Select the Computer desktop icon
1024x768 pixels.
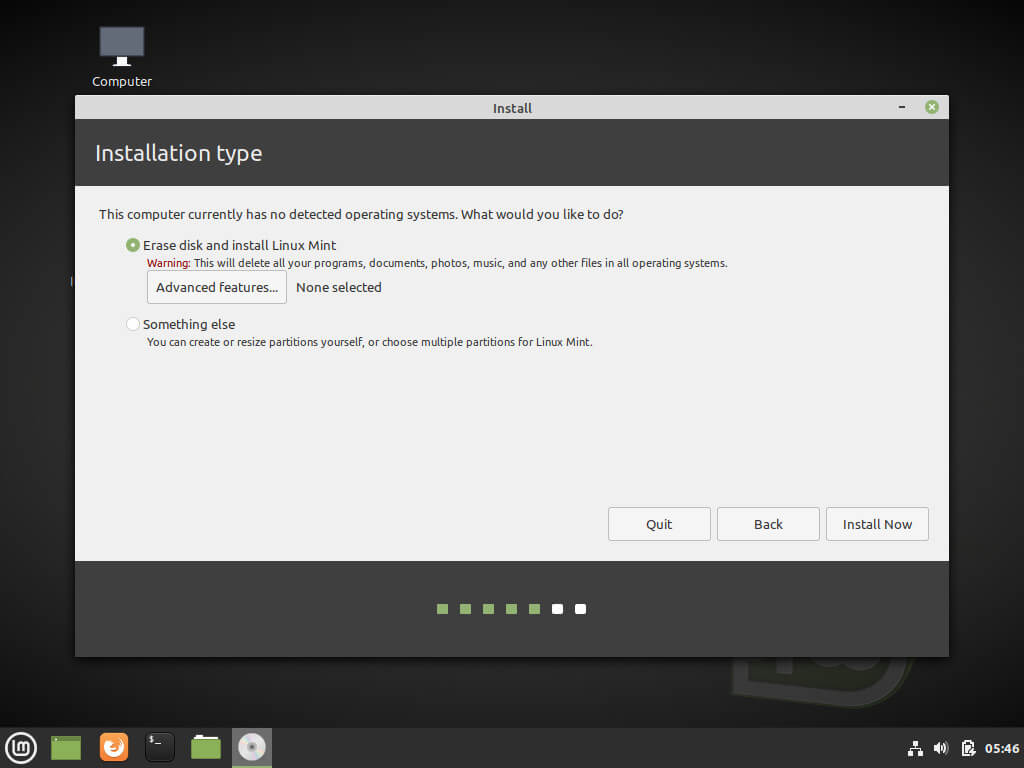point(122,56)
